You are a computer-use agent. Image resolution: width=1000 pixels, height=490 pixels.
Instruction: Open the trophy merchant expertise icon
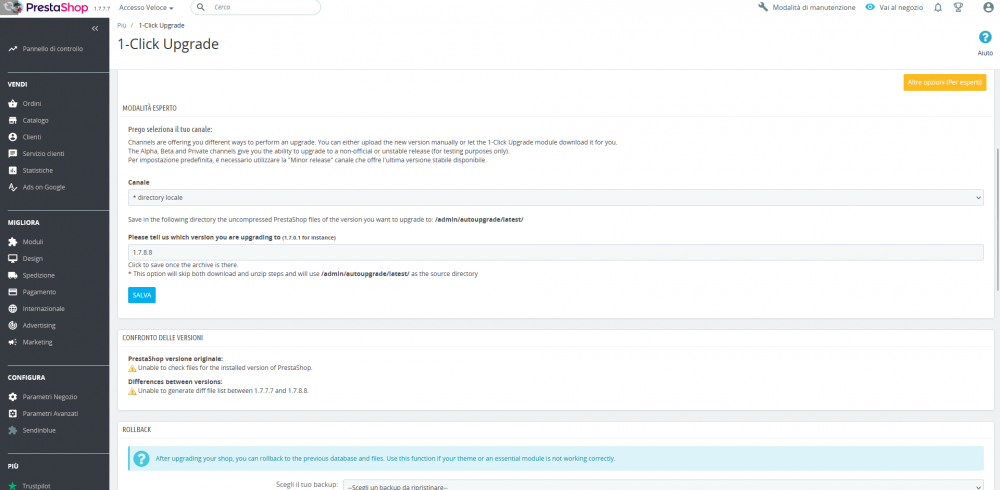coord(958,8)
